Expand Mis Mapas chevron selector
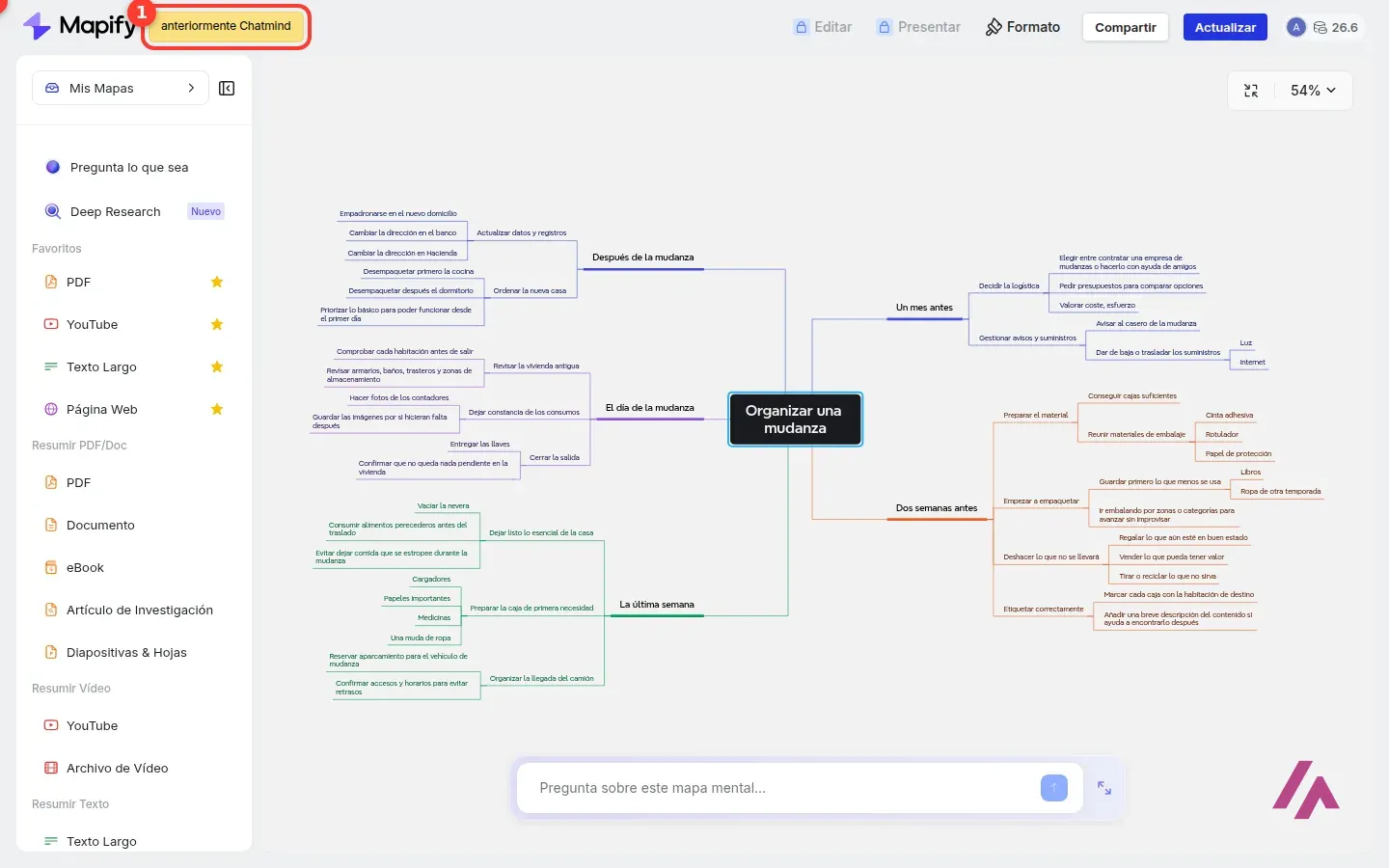The height and width of the screenshot is (868, 1389). [x=121, y=88]
